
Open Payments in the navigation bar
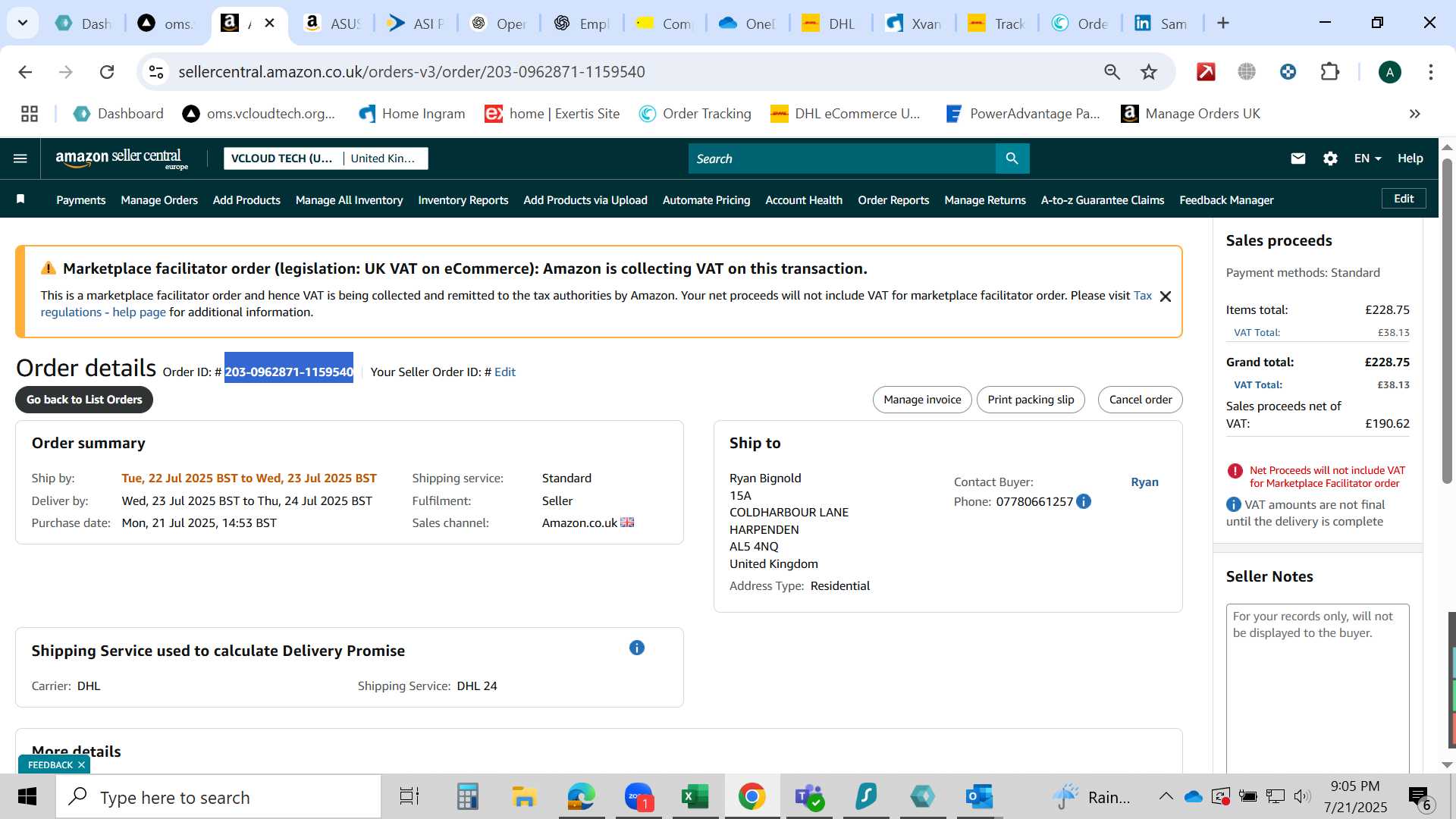pyautogui.click(x=80, y=200)
